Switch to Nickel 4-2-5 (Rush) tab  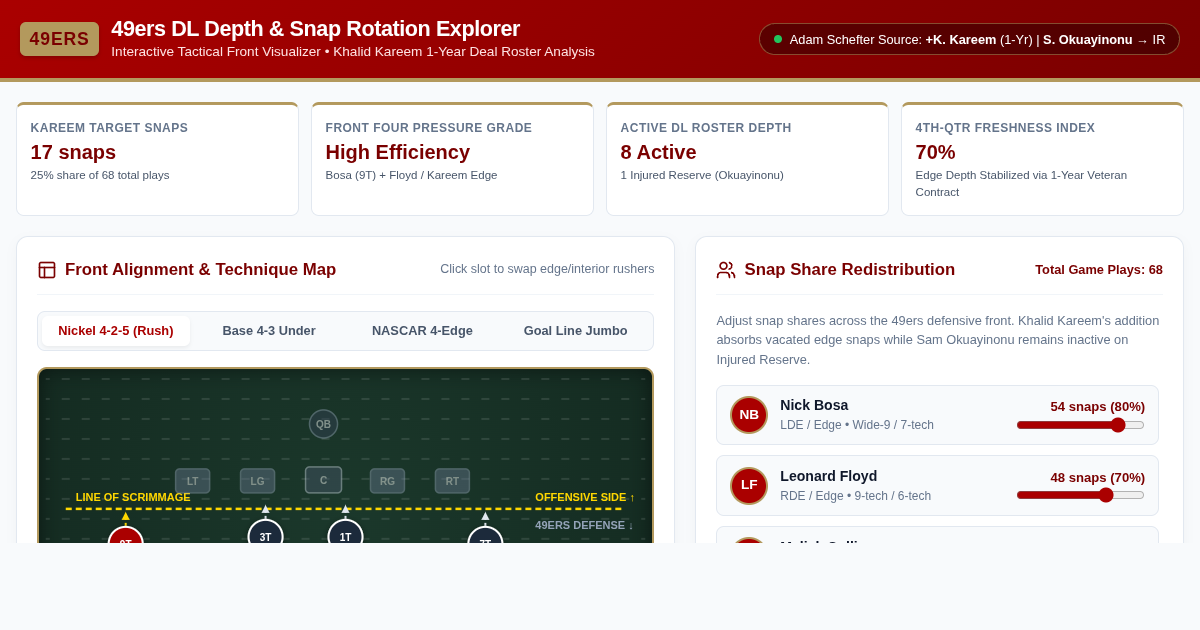click(x=116, y=331)
